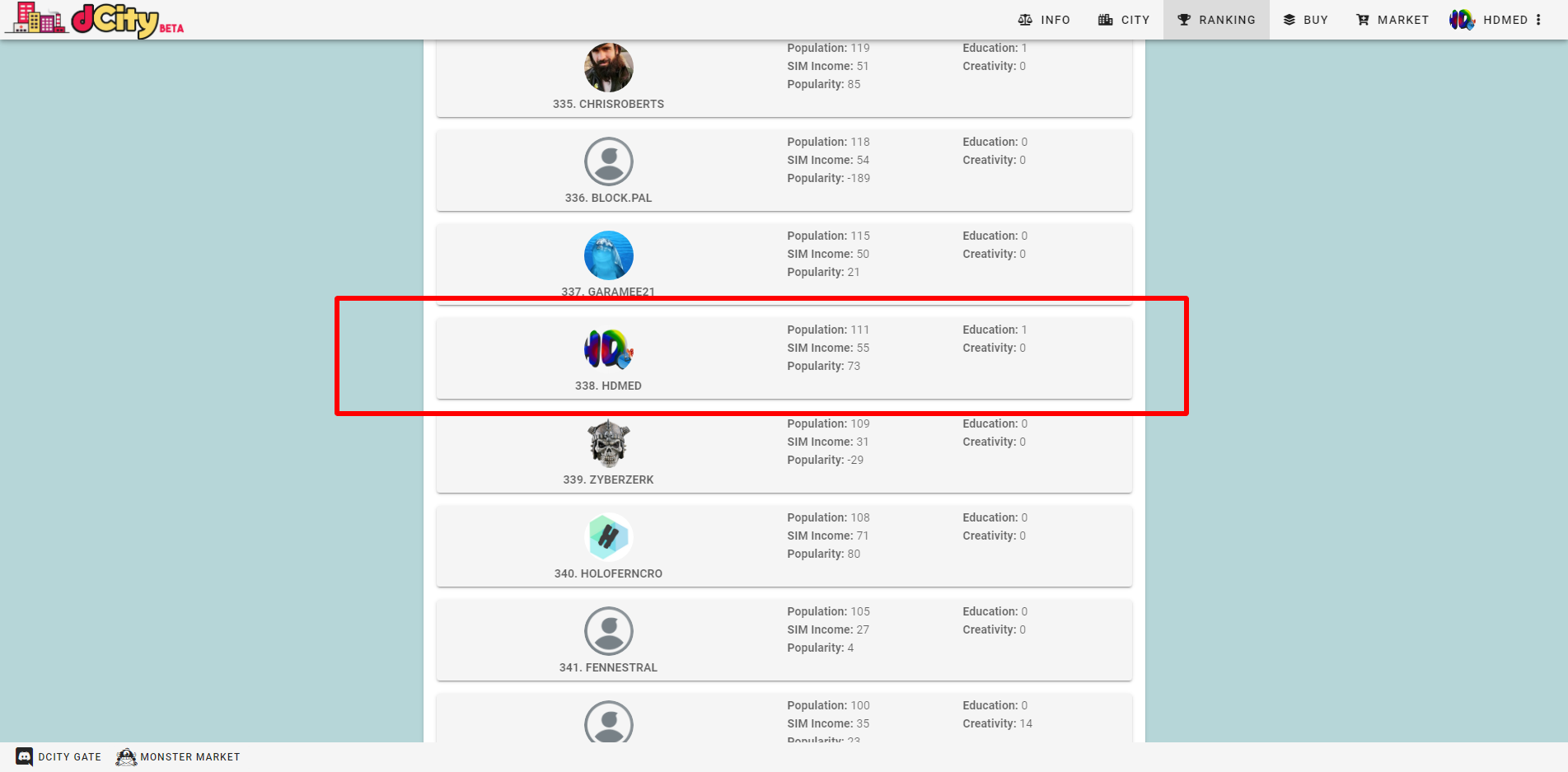Click 'Popularity: -189' in BLOCK.PAL card
This screenshot has height=772, width=1568.
click(x=829, y=178)
